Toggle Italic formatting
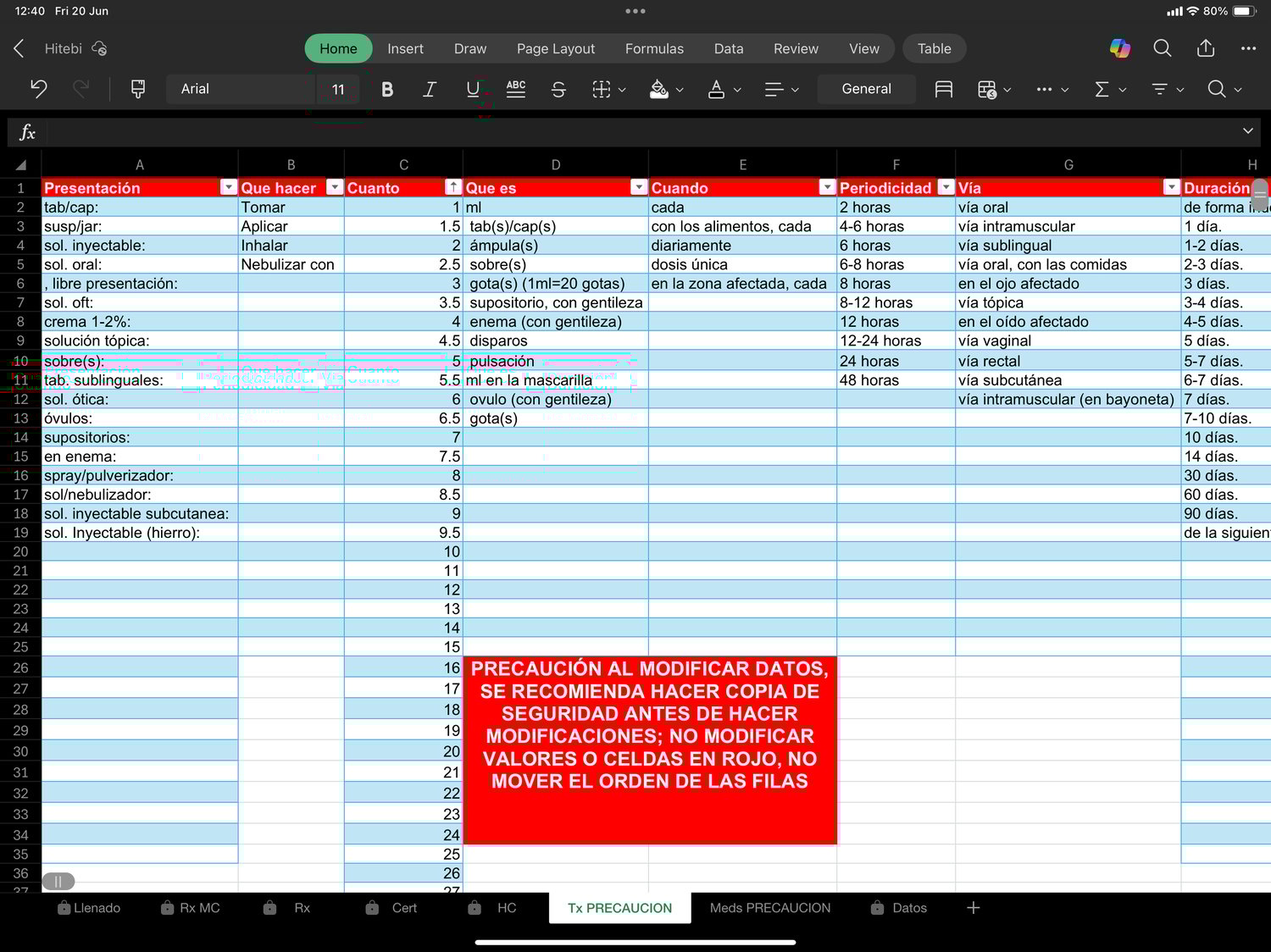Image resolution: width=1271 pixels, height=952 pixels. [x=430, y=89]
